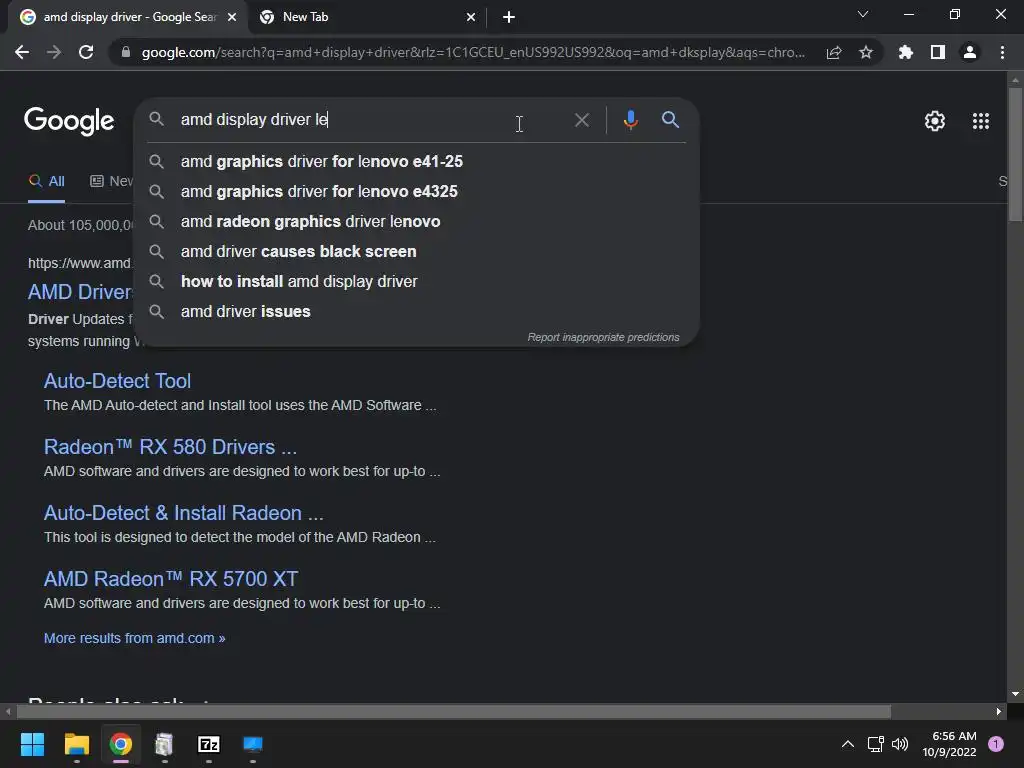This screenshot has height=768, width=1024.
Task: Open the network status tray icon
Action: click(875, 744)
